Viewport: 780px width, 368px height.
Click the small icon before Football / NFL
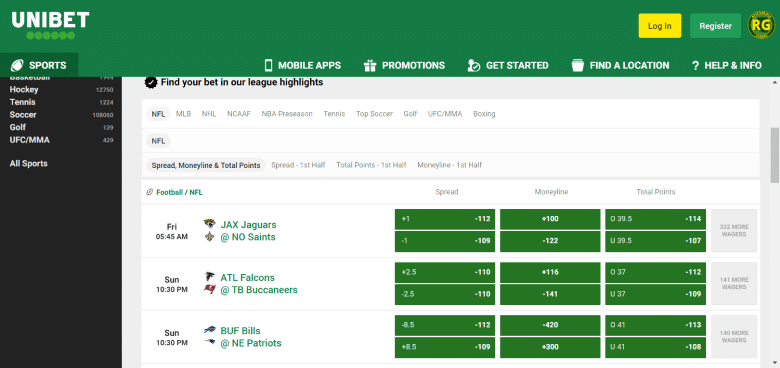point(149,192)
